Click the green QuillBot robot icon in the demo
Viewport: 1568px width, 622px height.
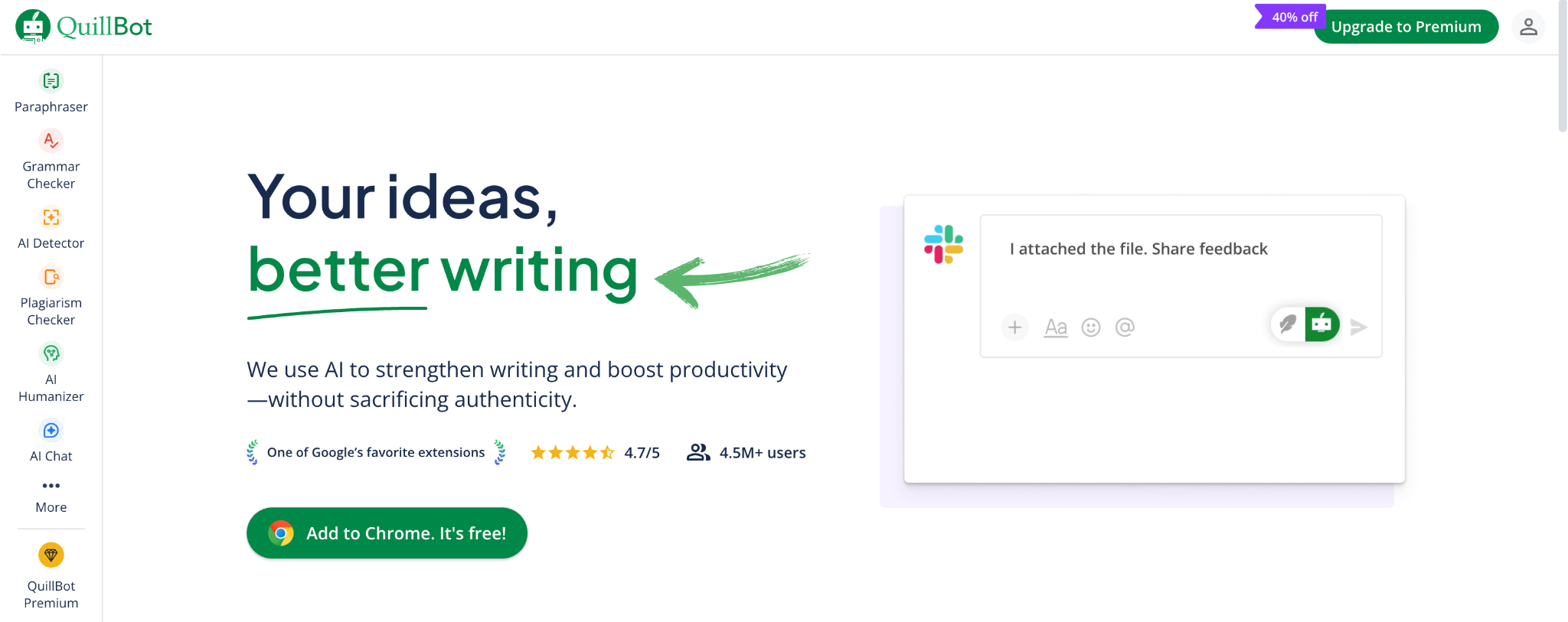point(1321,324)
